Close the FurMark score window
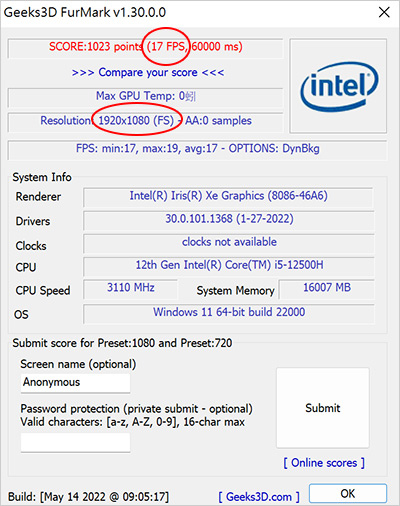Image resolution: width=400 pixels, height=506 pixels. (384, 13)
